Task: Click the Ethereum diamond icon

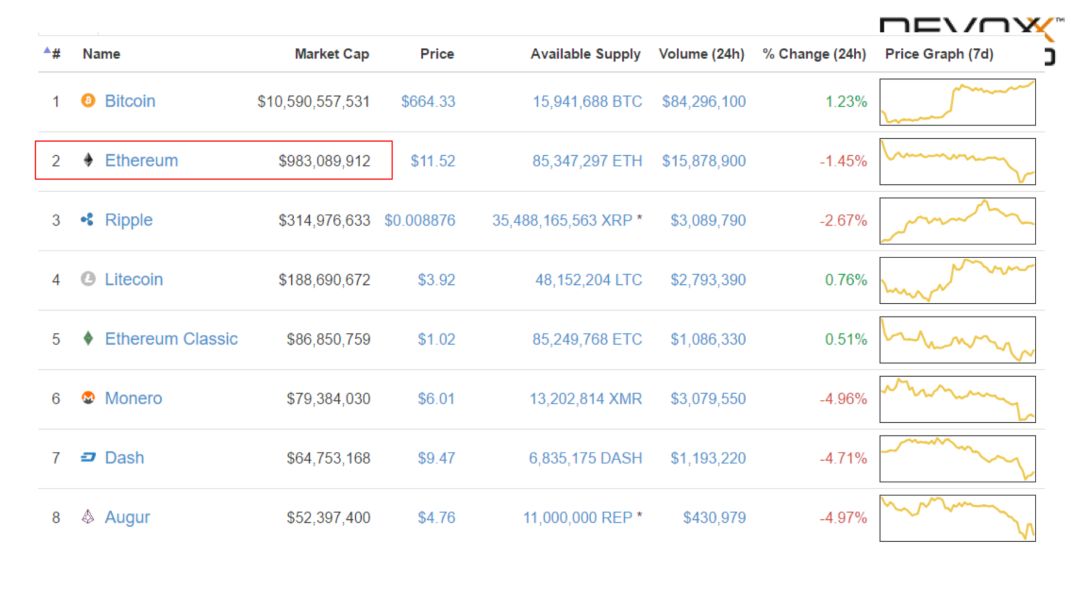Action: [88, 160]
